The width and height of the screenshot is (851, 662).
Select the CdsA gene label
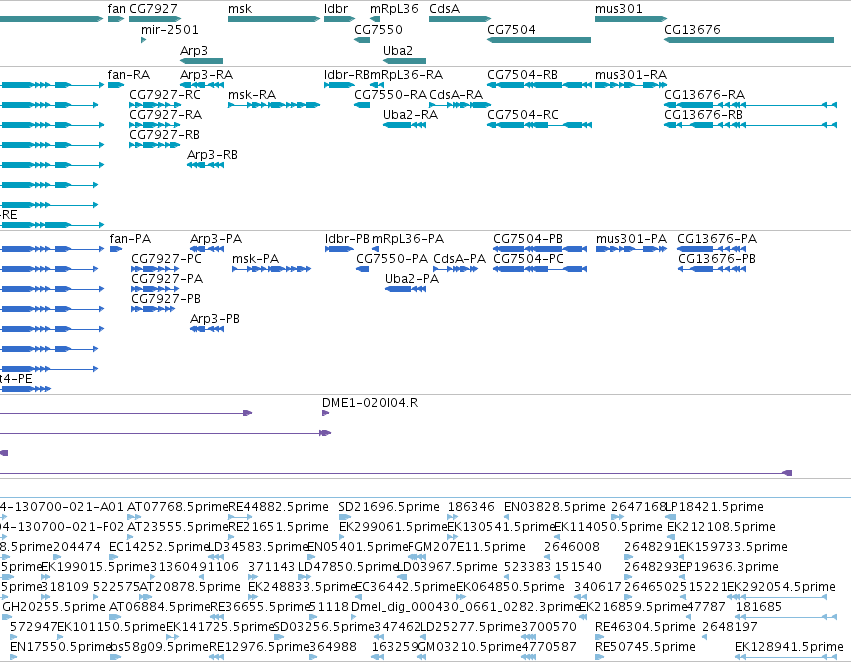coord(444,9)
